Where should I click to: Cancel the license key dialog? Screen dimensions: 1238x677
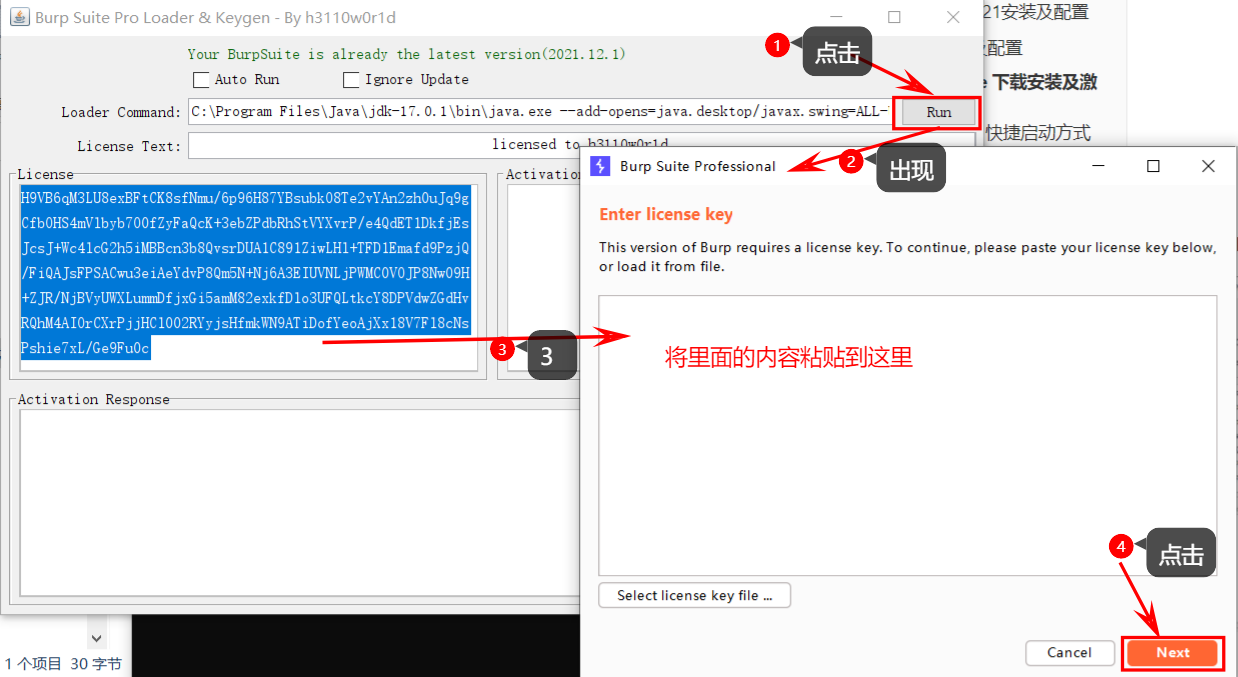click(x=1069, y=653)
